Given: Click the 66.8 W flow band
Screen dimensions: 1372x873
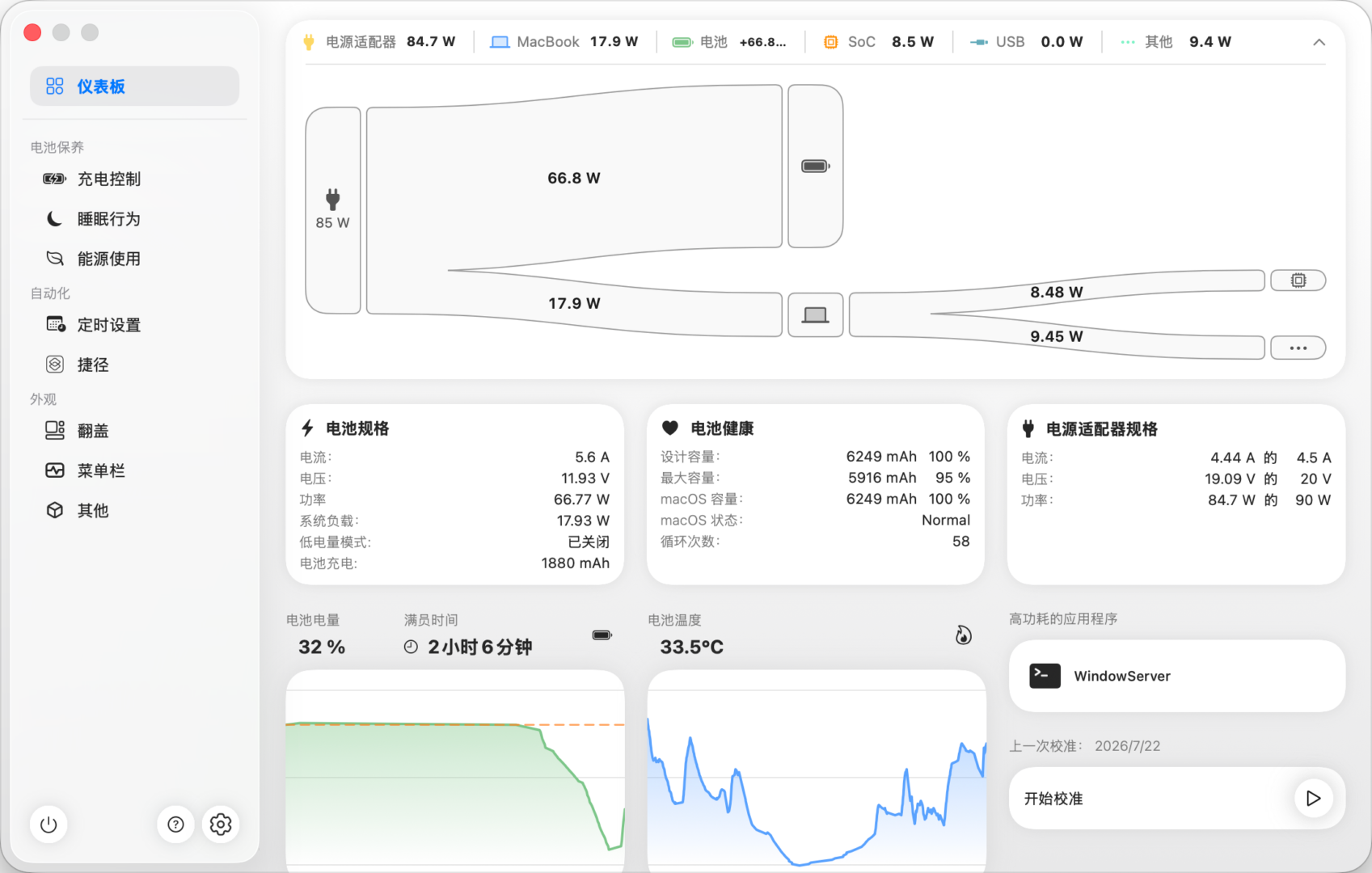Looking at the screenshot, I should coord(574,178).
